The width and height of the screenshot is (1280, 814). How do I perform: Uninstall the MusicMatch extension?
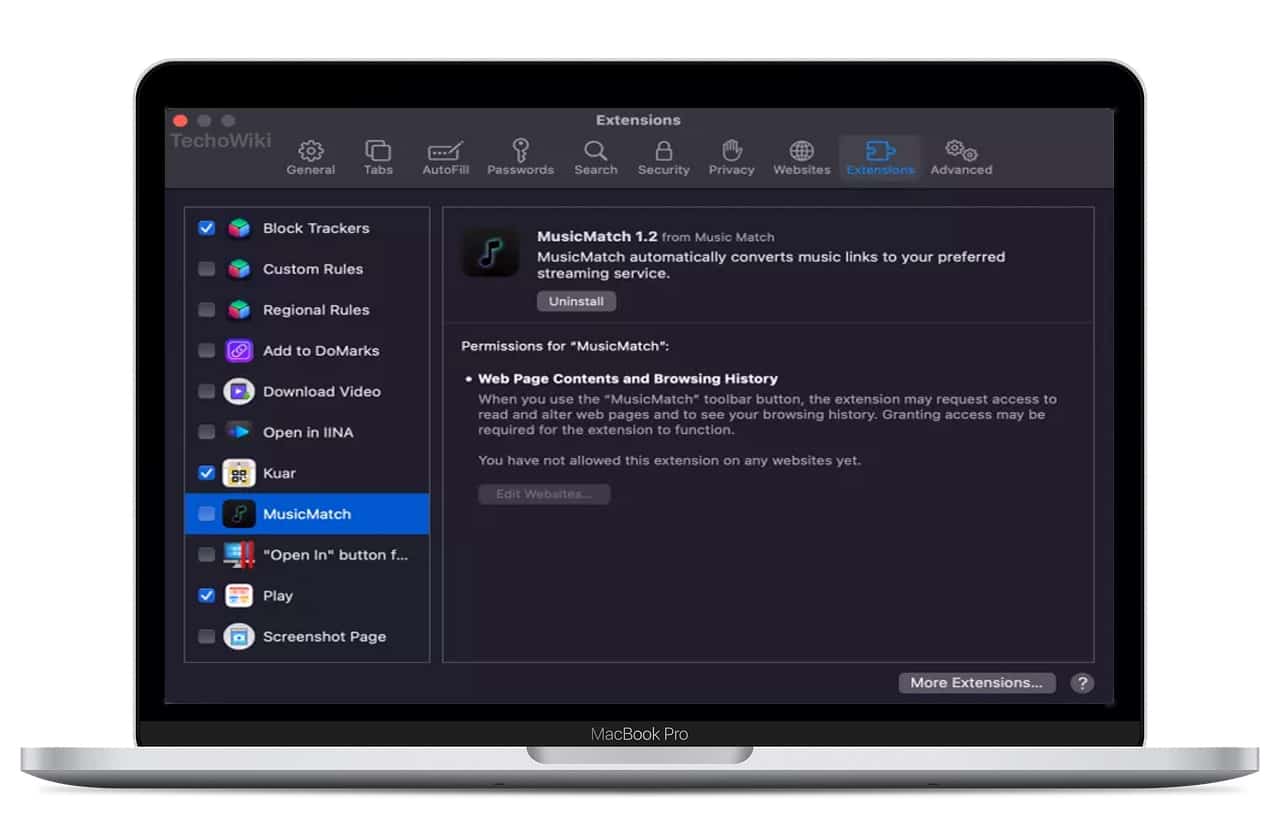(576, 301)
